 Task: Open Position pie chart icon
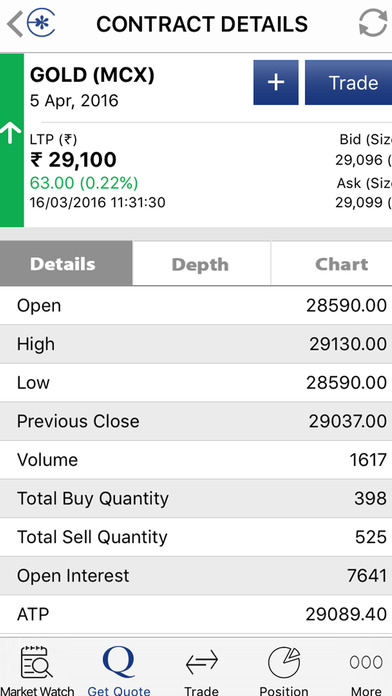point(284,670)
